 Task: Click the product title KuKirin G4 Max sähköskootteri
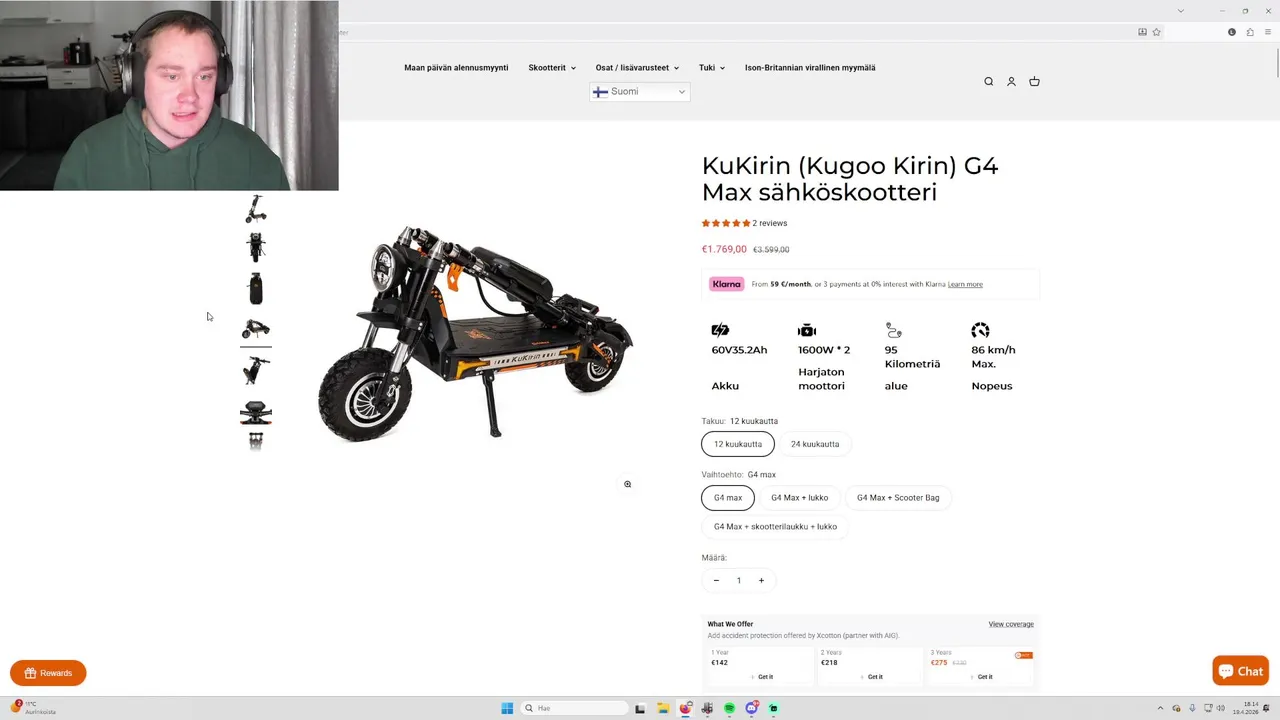pos(850,179)
